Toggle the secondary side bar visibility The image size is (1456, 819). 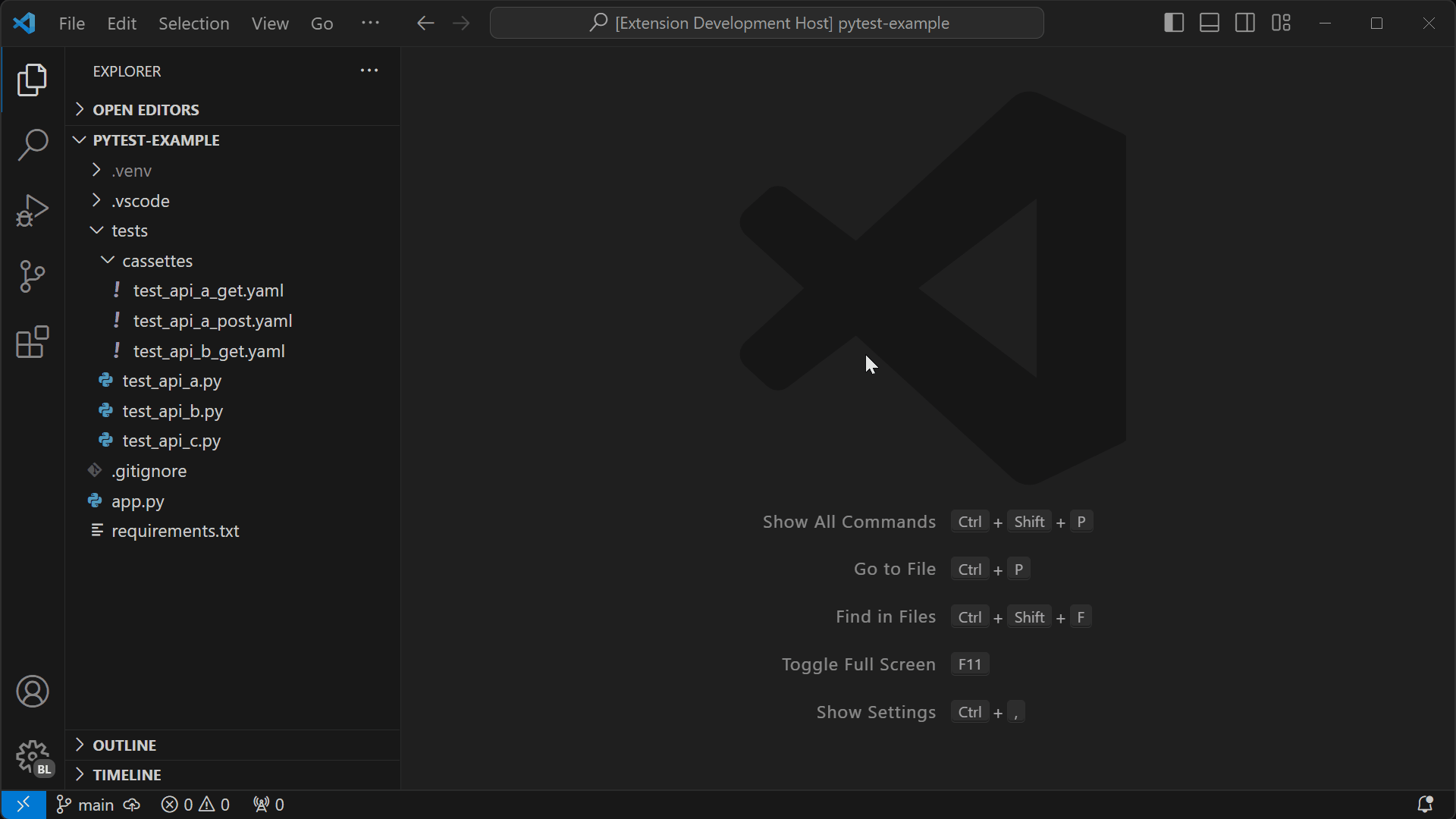coord(1245,23)
